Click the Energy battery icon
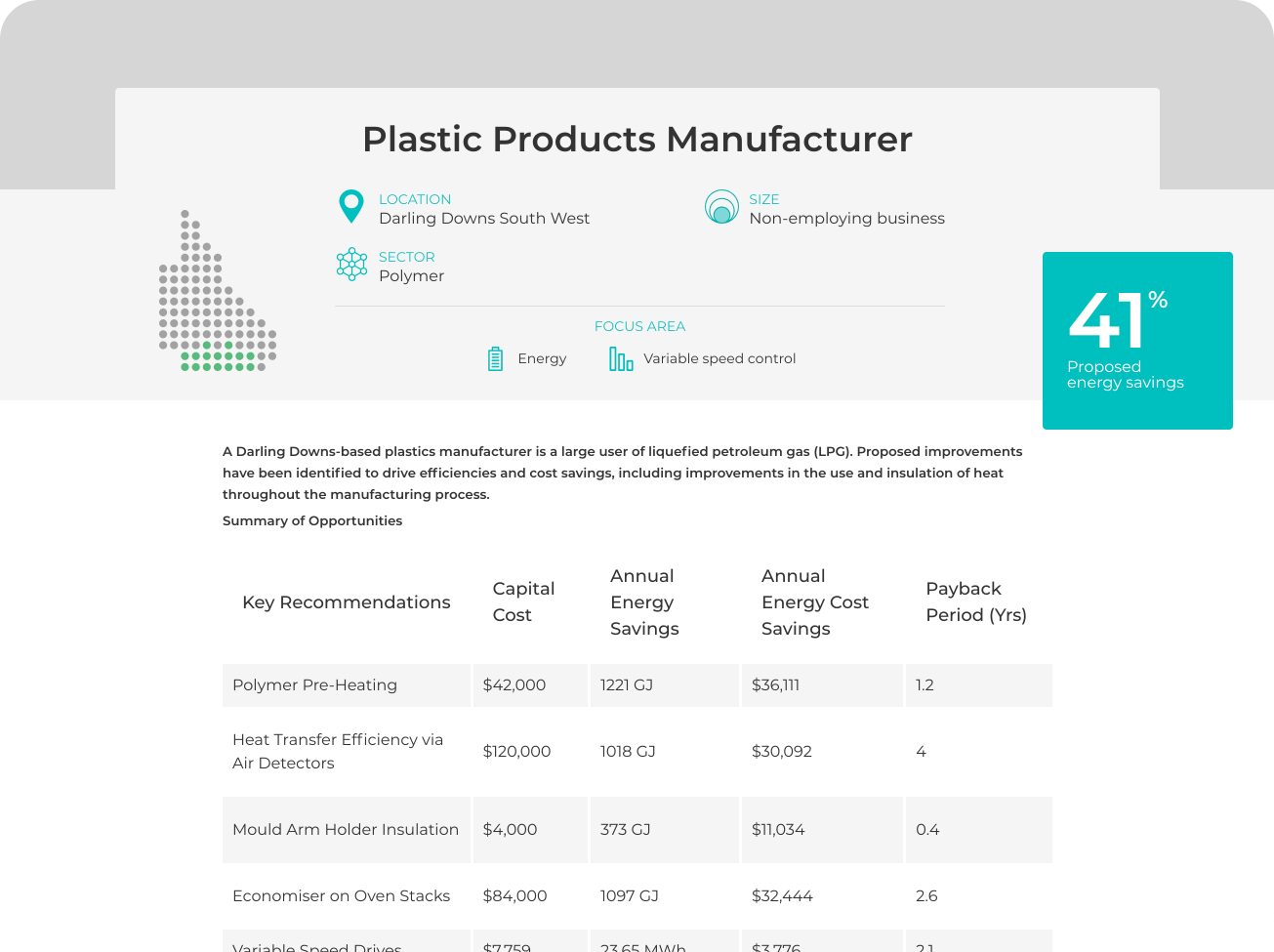Viewport: 1274px width, 952px height. click(x=495, y=359)
